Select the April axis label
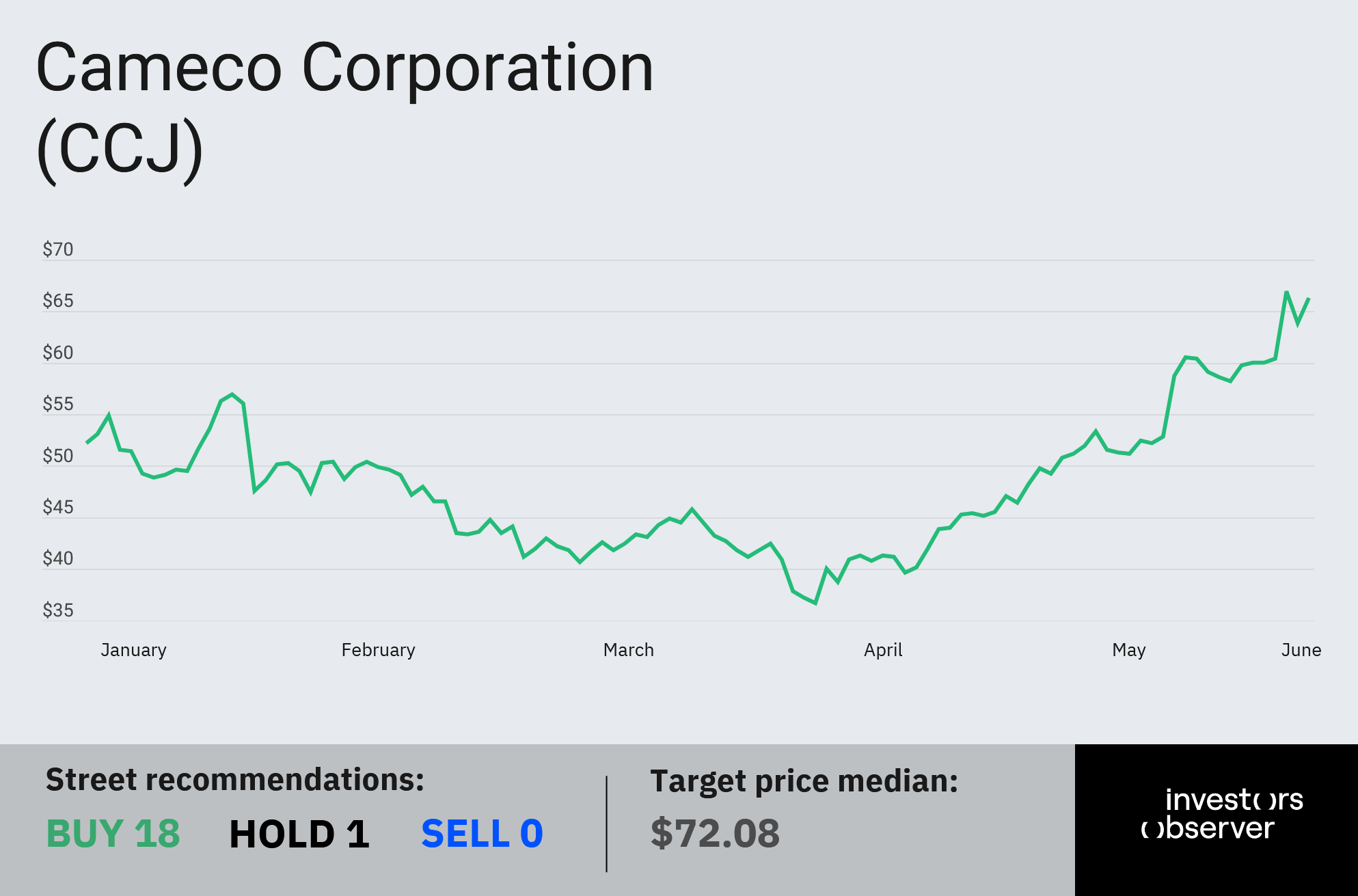The width and height of the screenshot is (1358, 896). point(883,650)
